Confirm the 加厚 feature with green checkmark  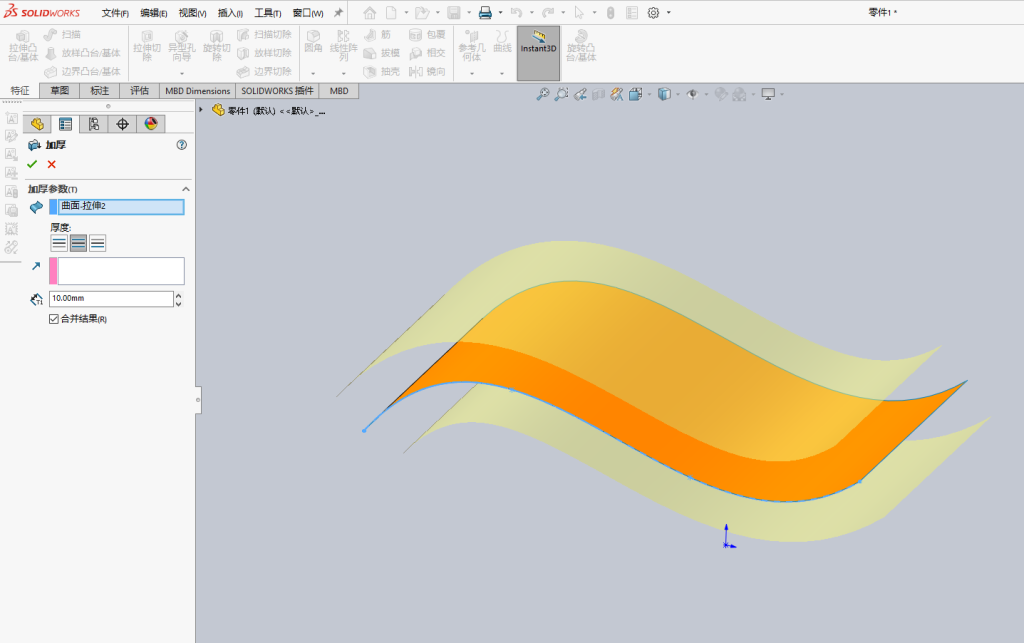pos(32,165)
